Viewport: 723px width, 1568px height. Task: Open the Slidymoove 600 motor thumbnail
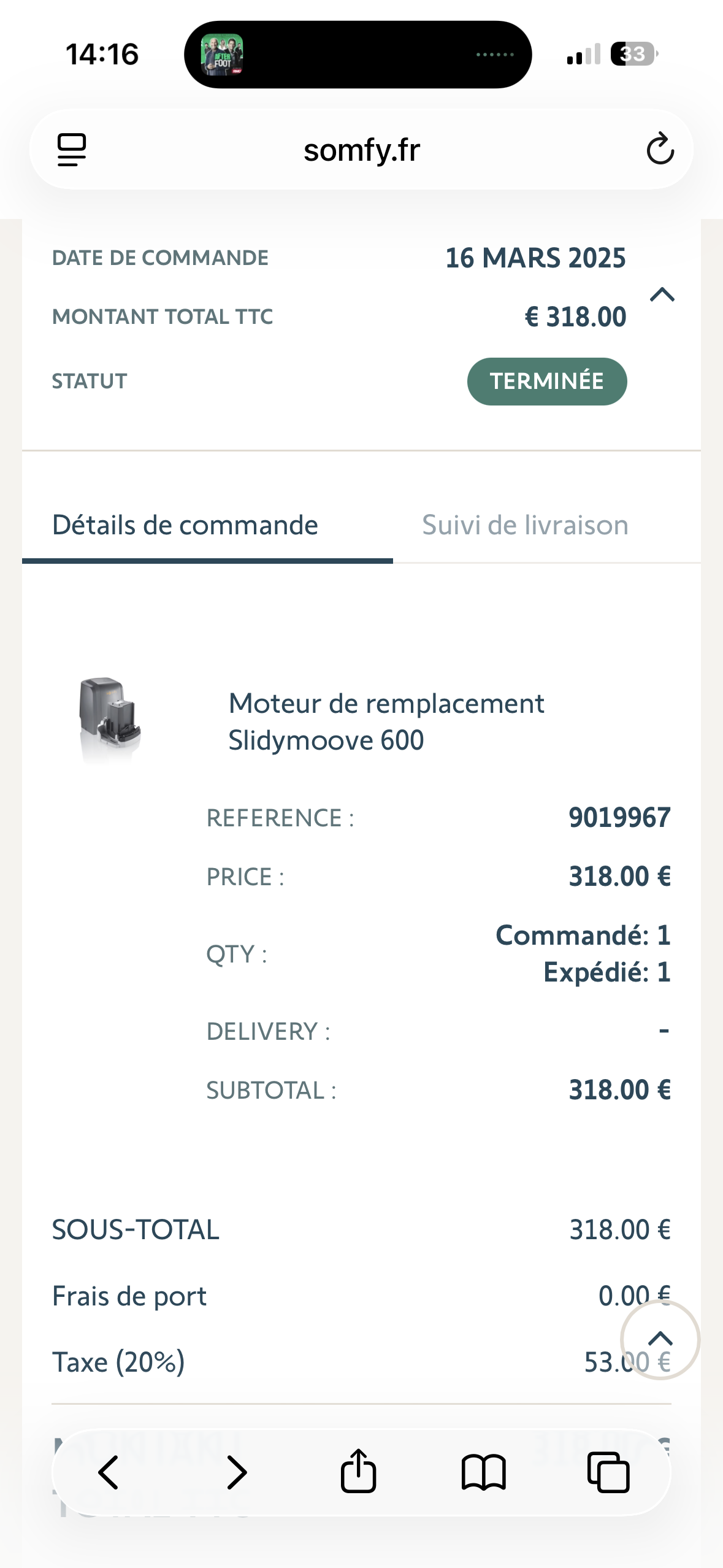pos(110,718)
